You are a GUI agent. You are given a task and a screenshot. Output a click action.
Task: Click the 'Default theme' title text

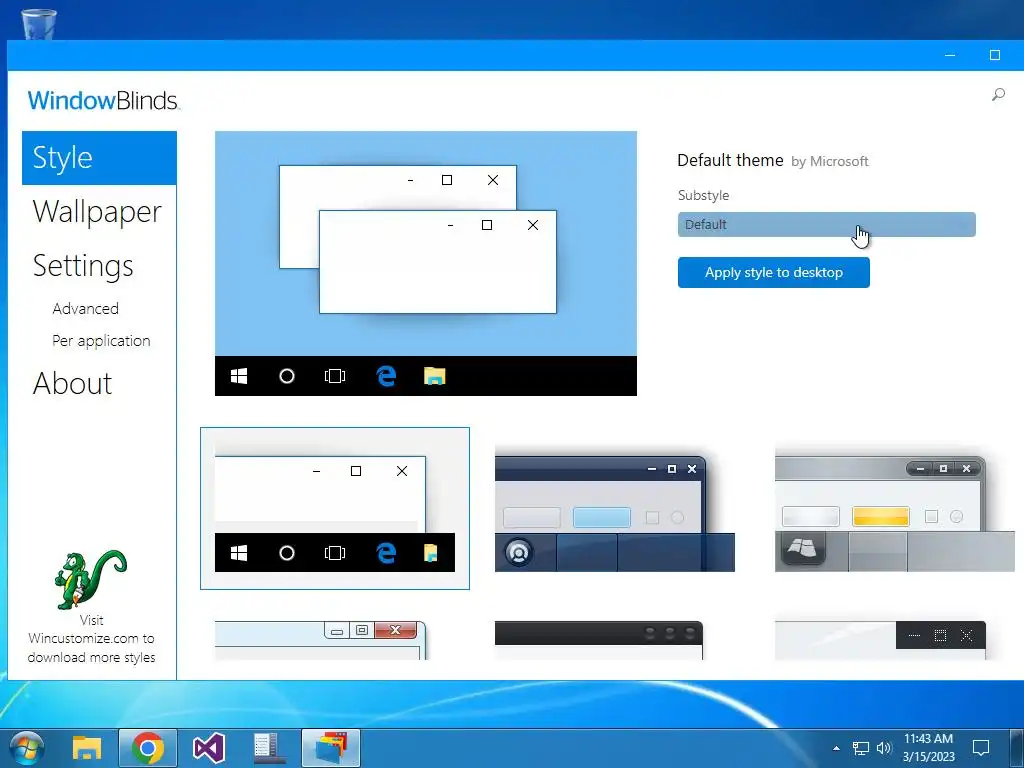[730, 160]
